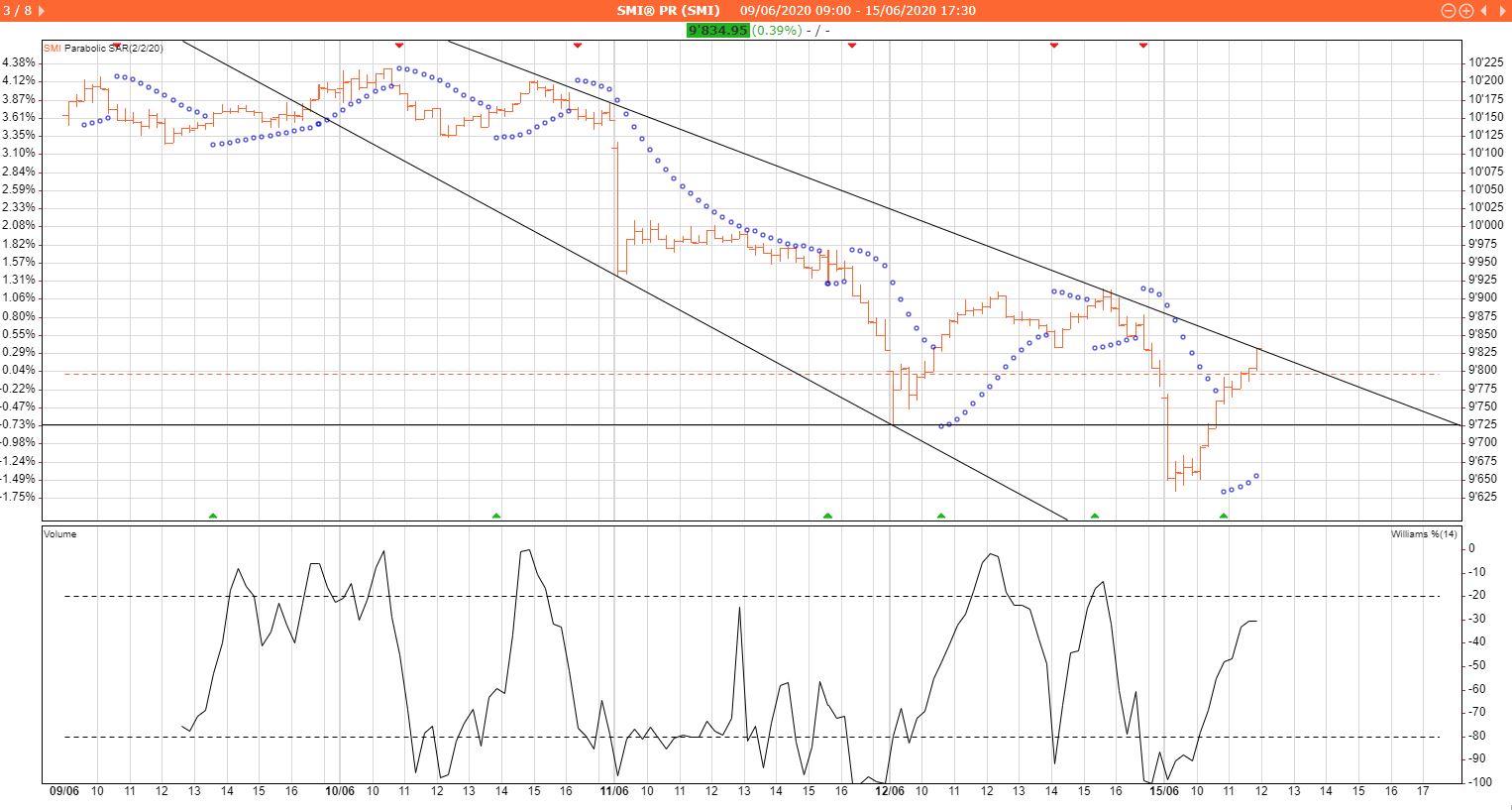Click the 3 / 8 page counter
Screen dimensions: 1512x810
pyautogui.click(x=18, y=11)
